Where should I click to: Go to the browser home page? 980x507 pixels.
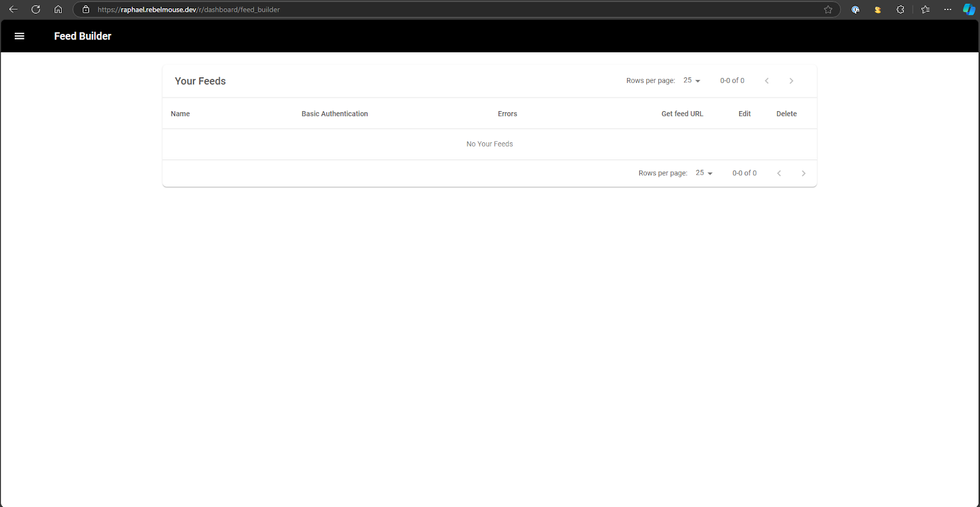58,10
